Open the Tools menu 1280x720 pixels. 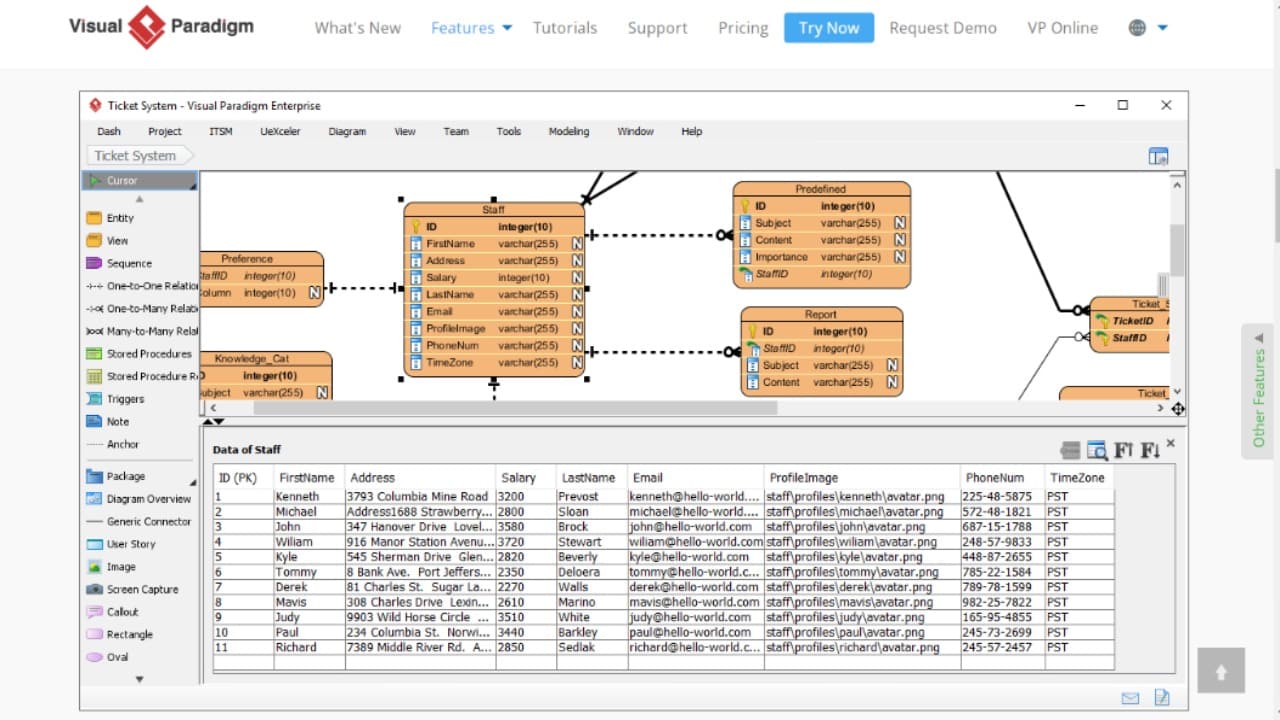[509, 131]
